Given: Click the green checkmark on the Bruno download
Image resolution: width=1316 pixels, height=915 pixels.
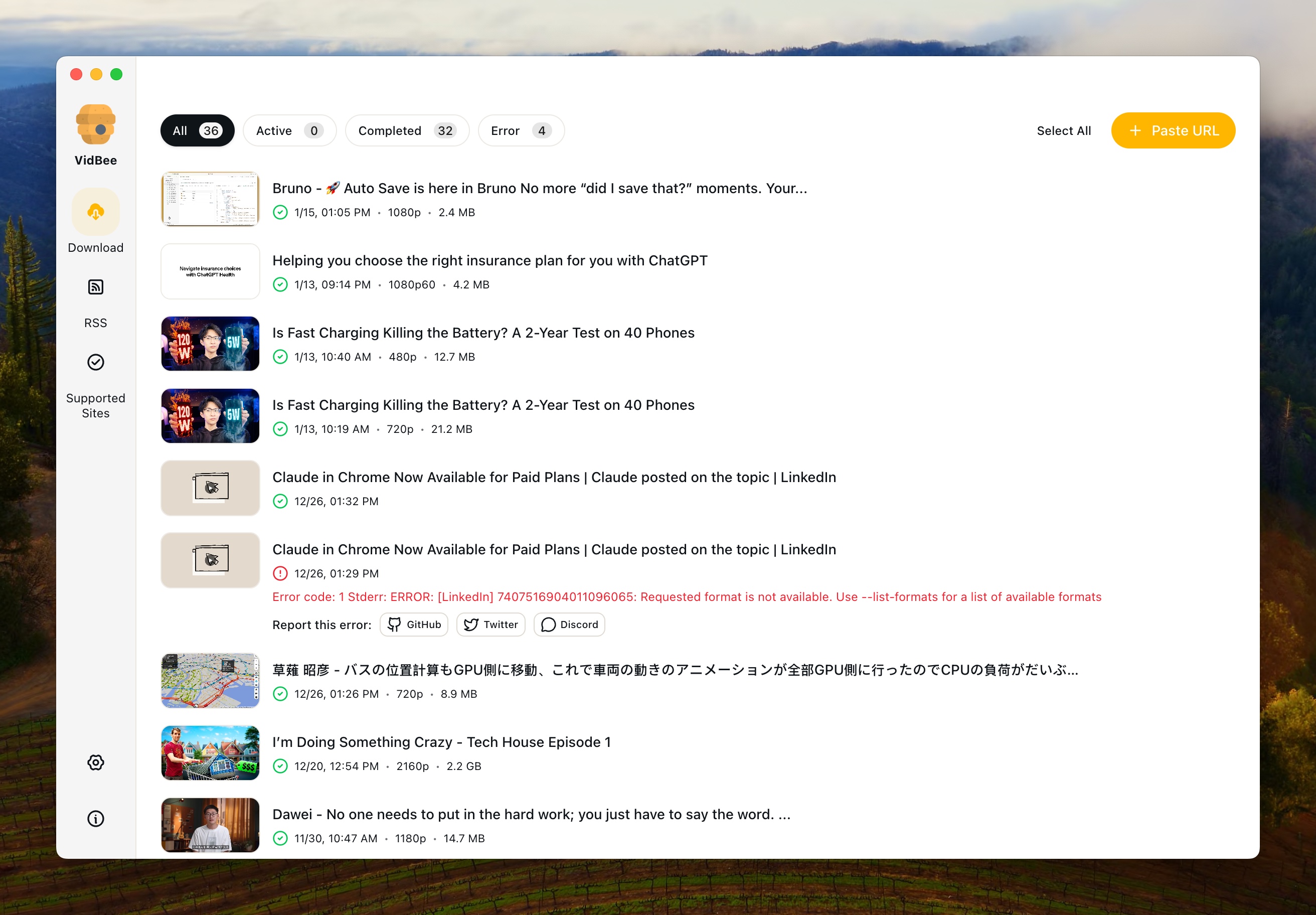Looking at the screenshot, I should [x=280, y=212].
